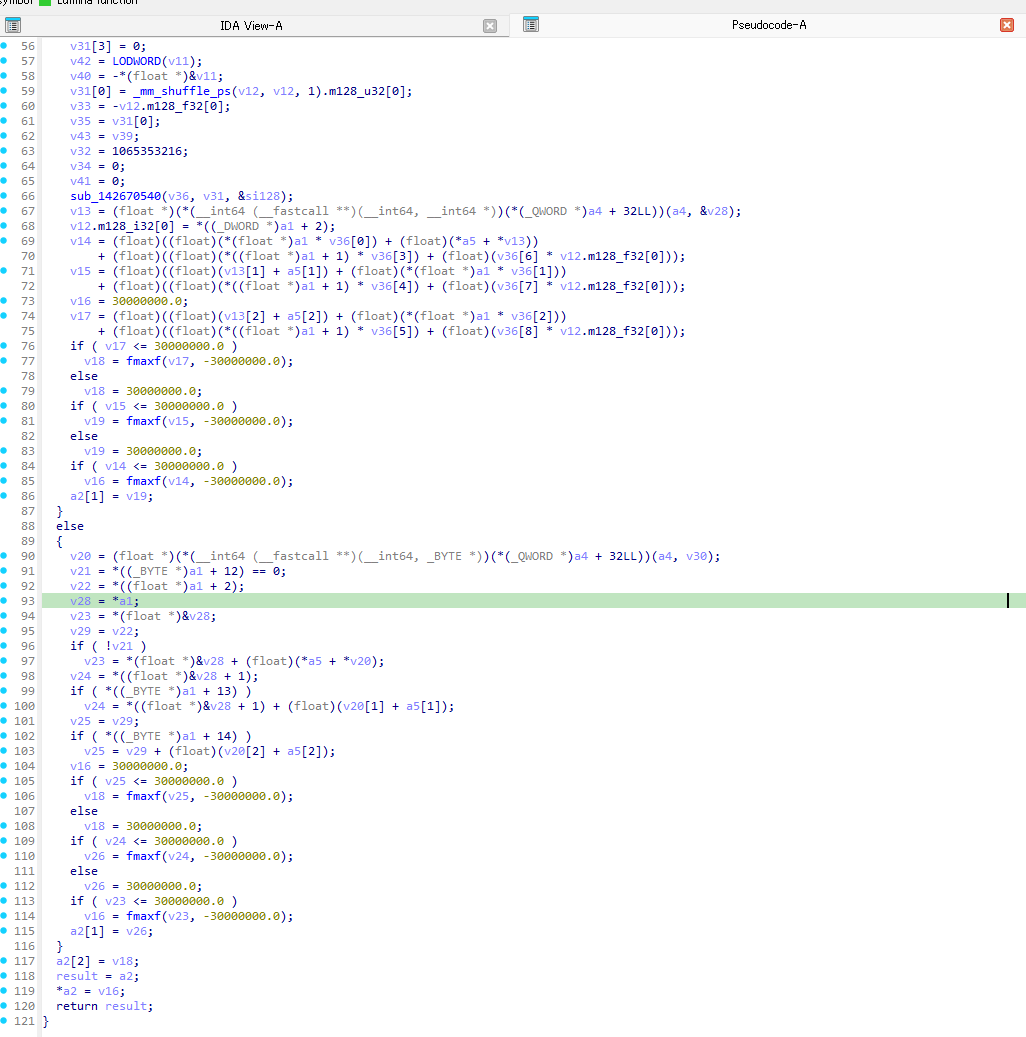Toggle breakpoint dot on highlighted line 93

point(4,601)
